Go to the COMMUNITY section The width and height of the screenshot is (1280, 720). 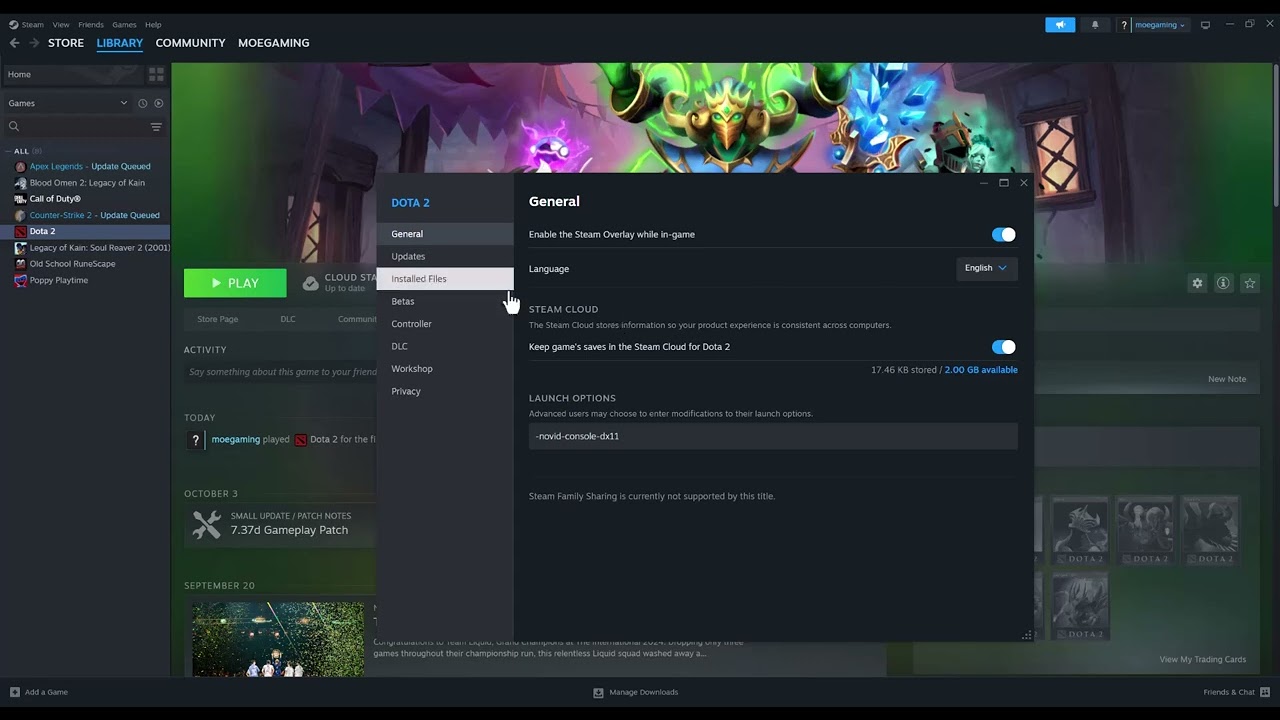pyautogui.click(x=190, y=43)
